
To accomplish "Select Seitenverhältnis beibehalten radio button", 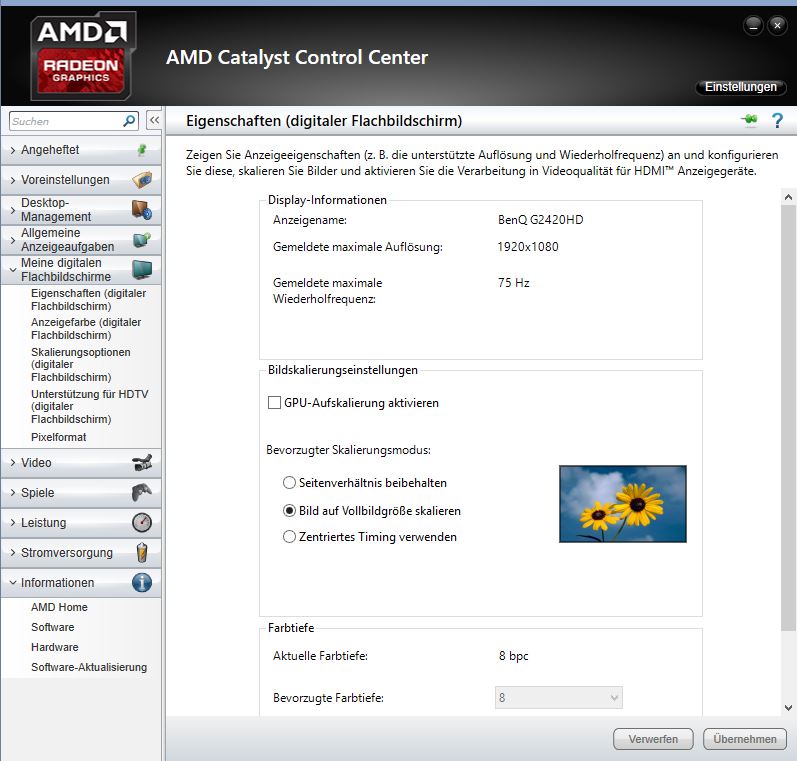I will 289,482.
